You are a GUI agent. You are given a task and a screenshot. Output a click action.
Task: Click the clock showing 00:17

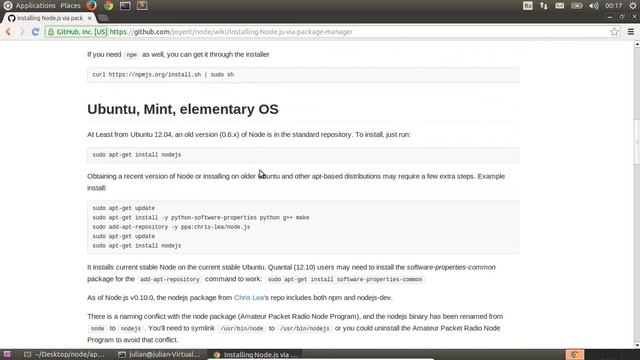pyautogui.click(x=613, y=6)
